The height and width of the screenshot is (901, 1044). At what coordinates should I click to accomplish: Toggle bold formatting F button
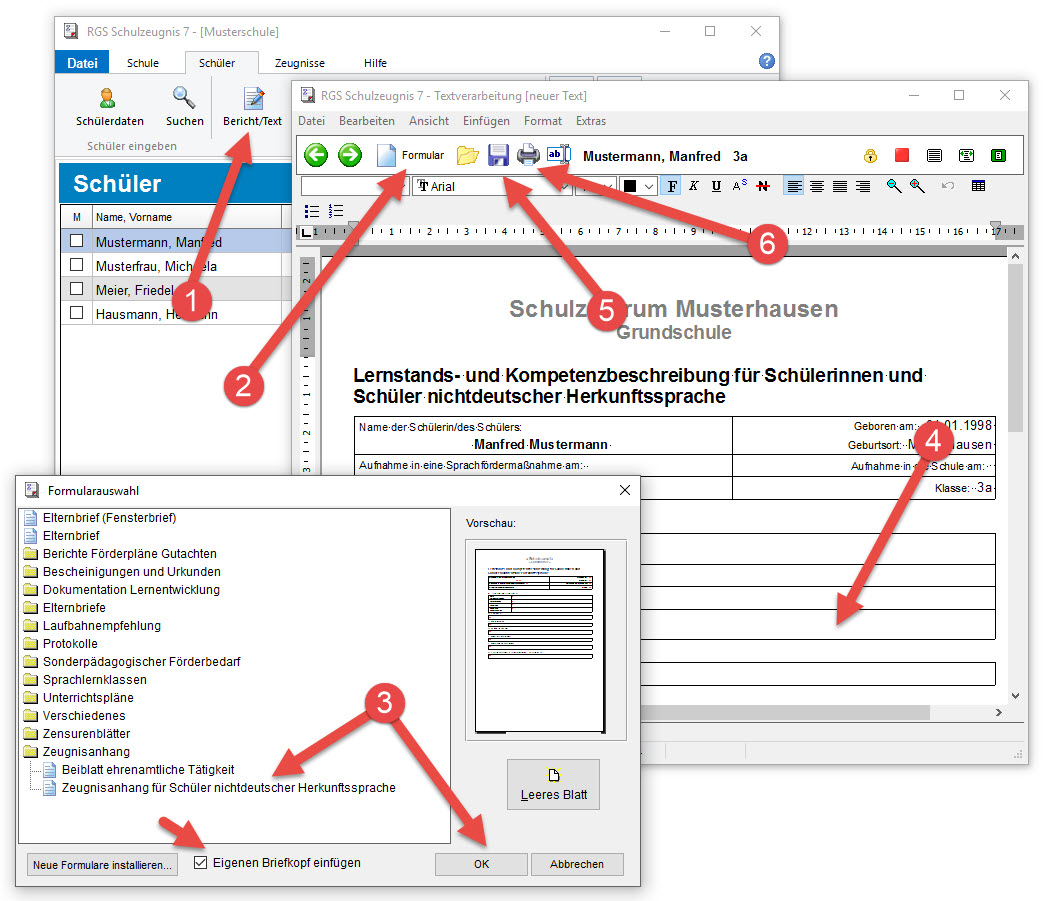[672, 186]
